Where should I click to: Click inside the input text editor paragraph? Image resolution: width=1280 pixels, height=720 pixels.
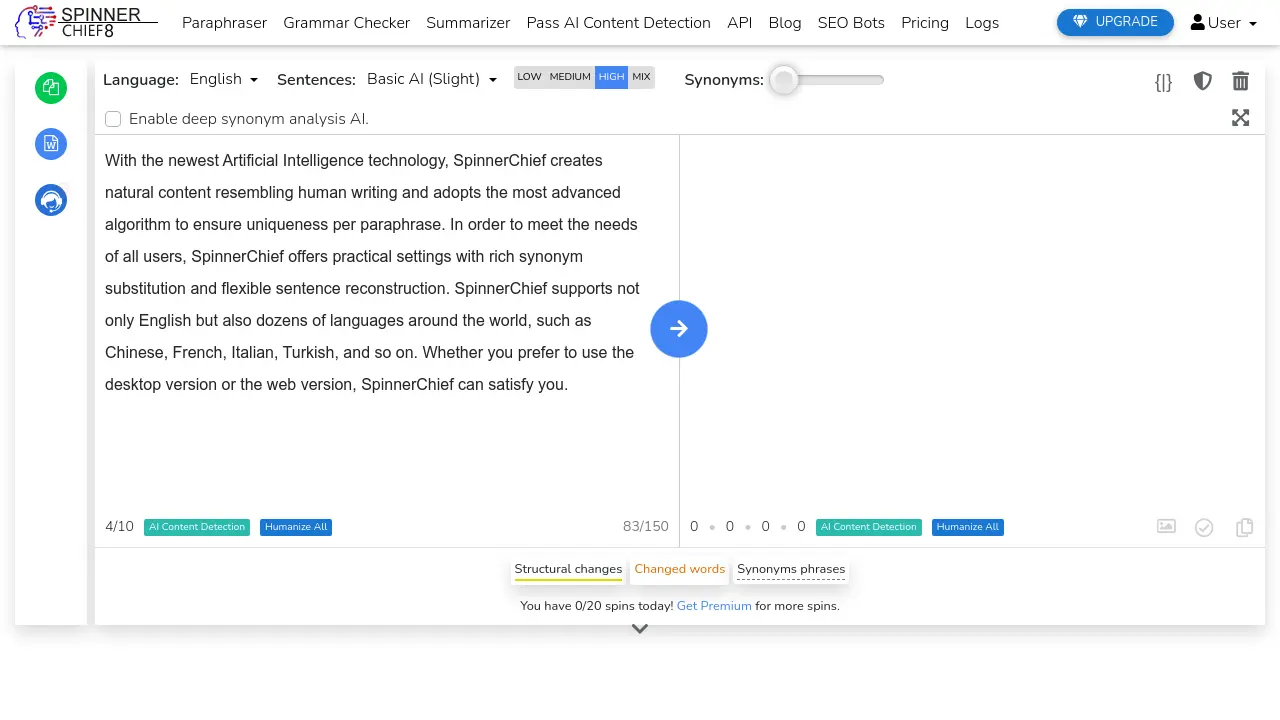[372, 272]
